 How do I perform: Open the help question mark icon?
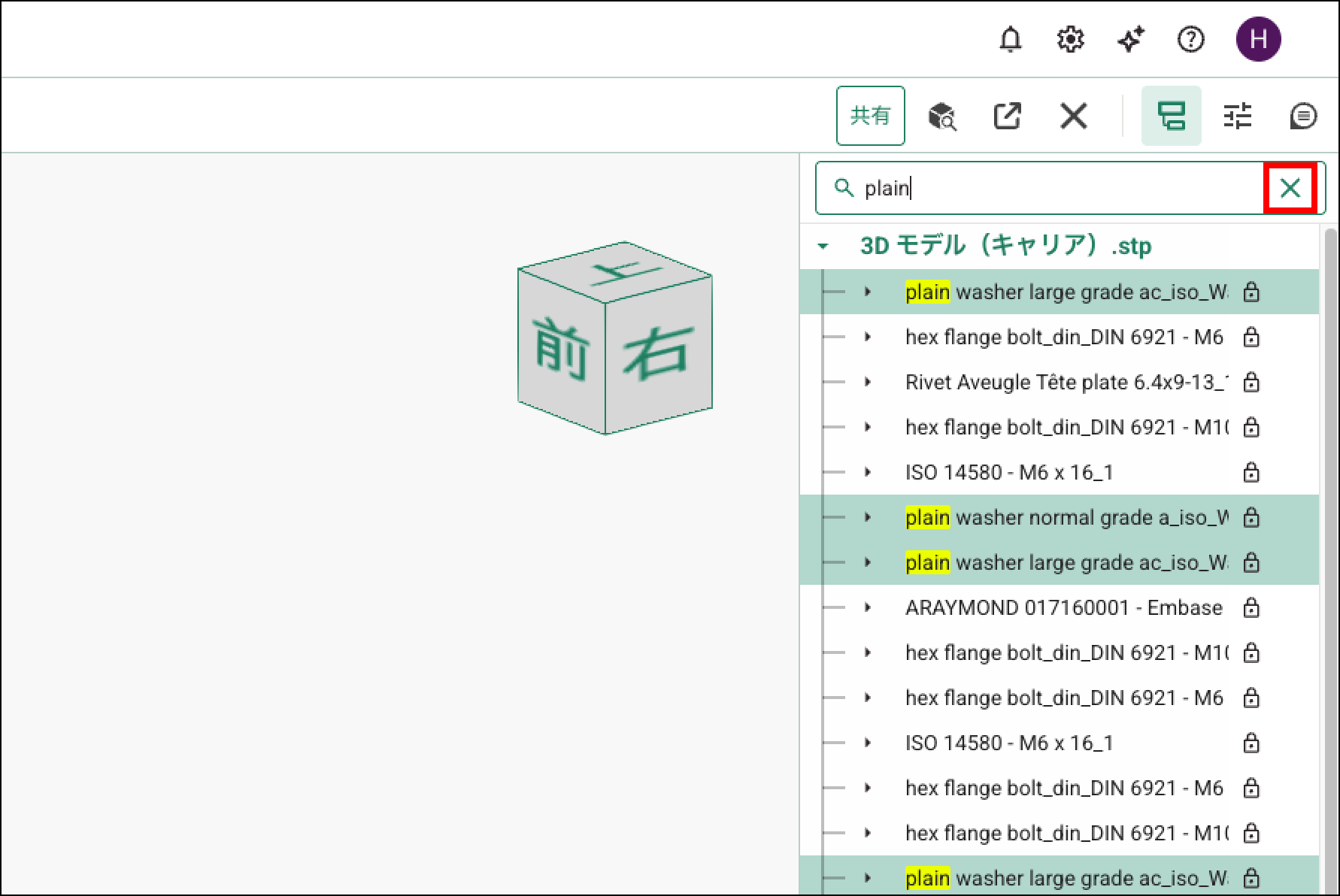click(x=1190, y=39)
